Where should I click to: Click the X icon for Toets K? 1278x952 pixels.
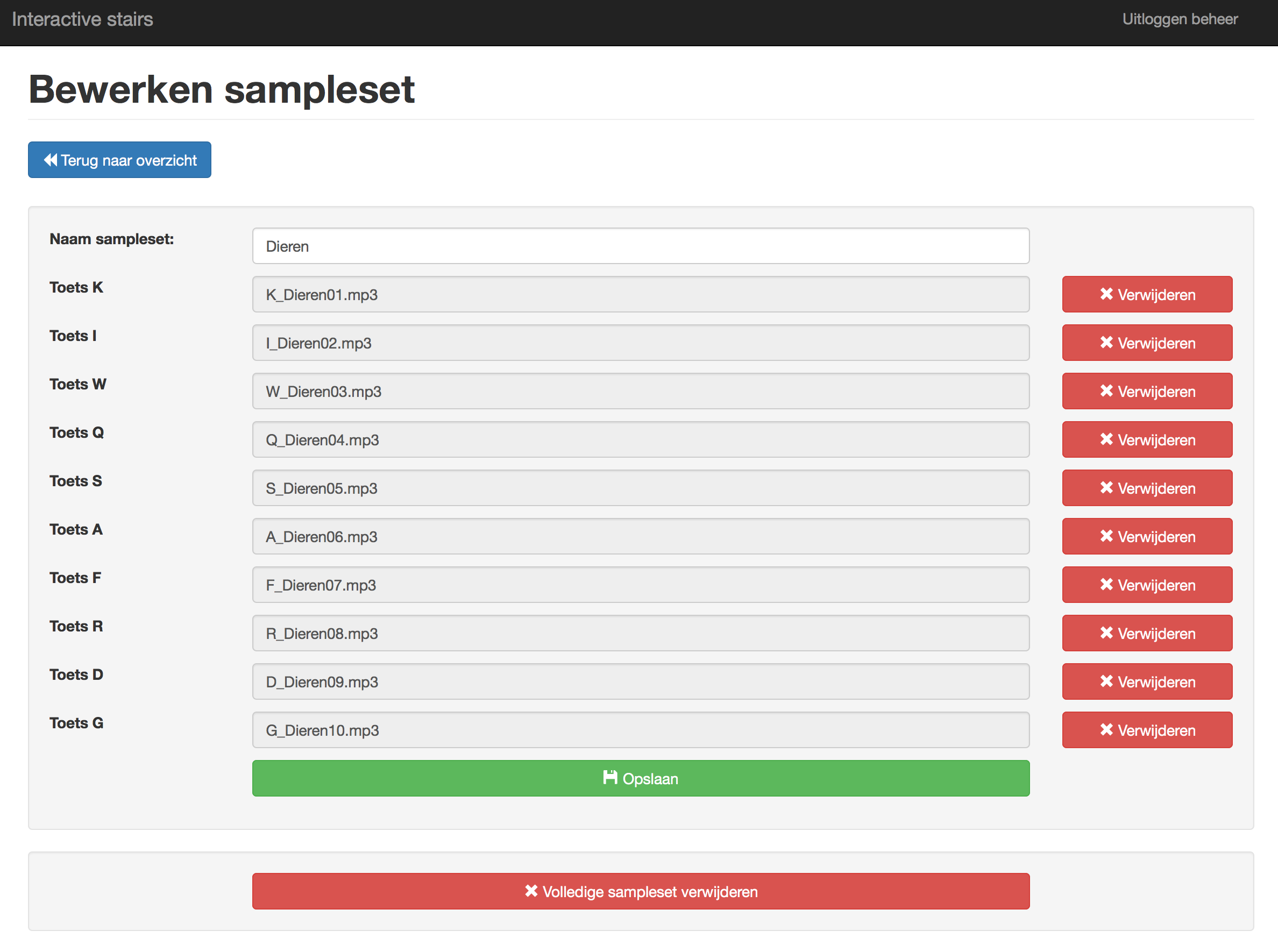(1106, 294)
